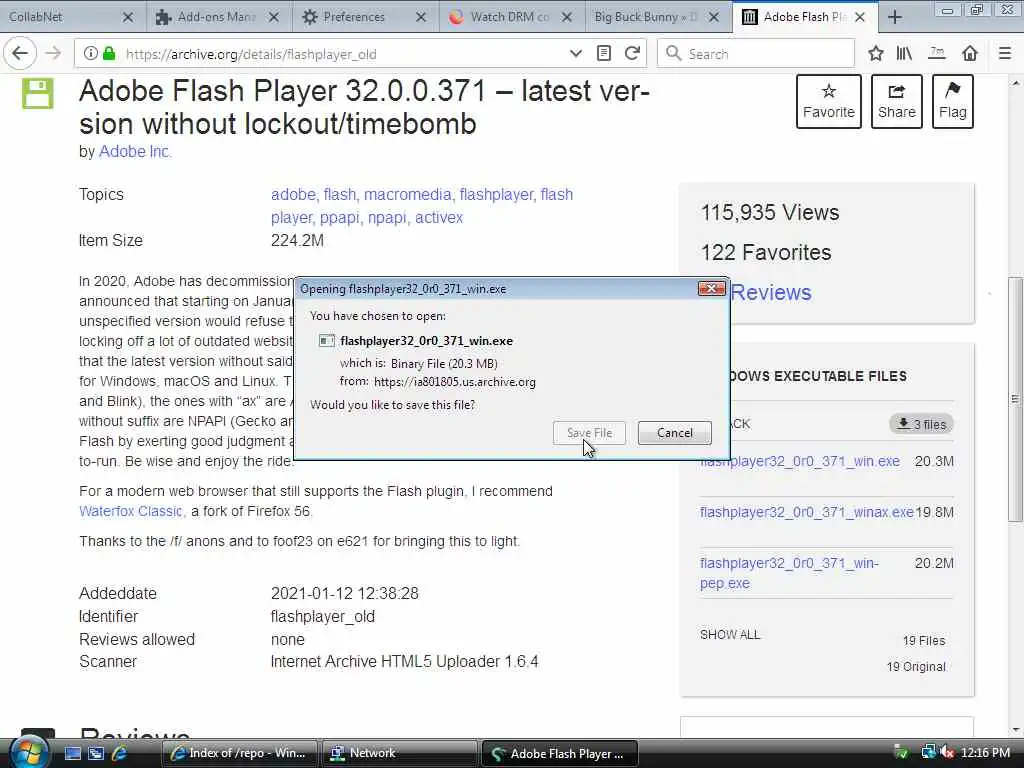Open the flashplayer topic link

[496, 195]
